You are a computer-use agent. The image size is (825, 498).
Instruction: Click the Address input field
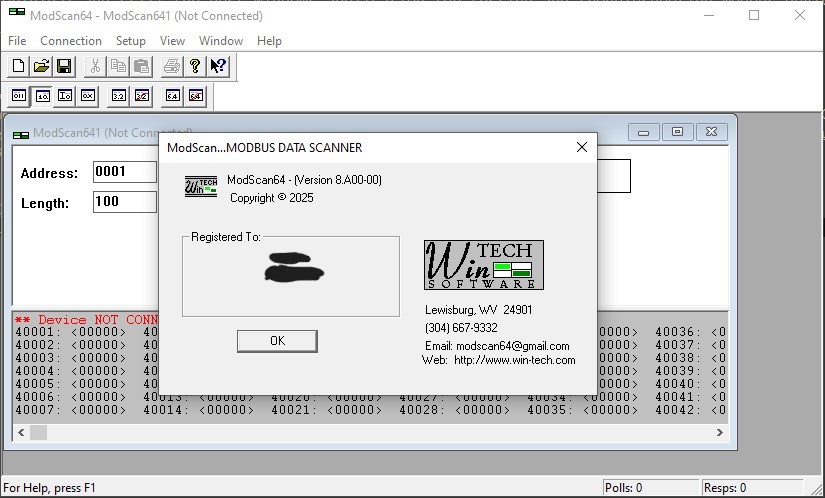125,172
